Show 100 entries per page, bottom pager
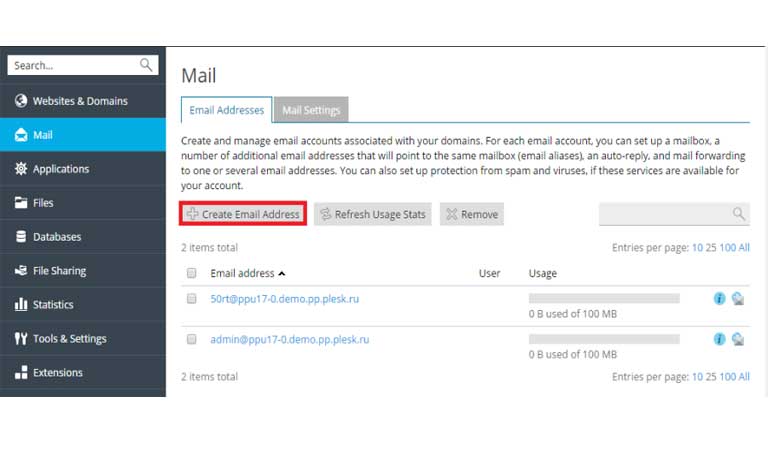This screenshot has width=768, height=450. pyautogui.click(x=727, y=377)
